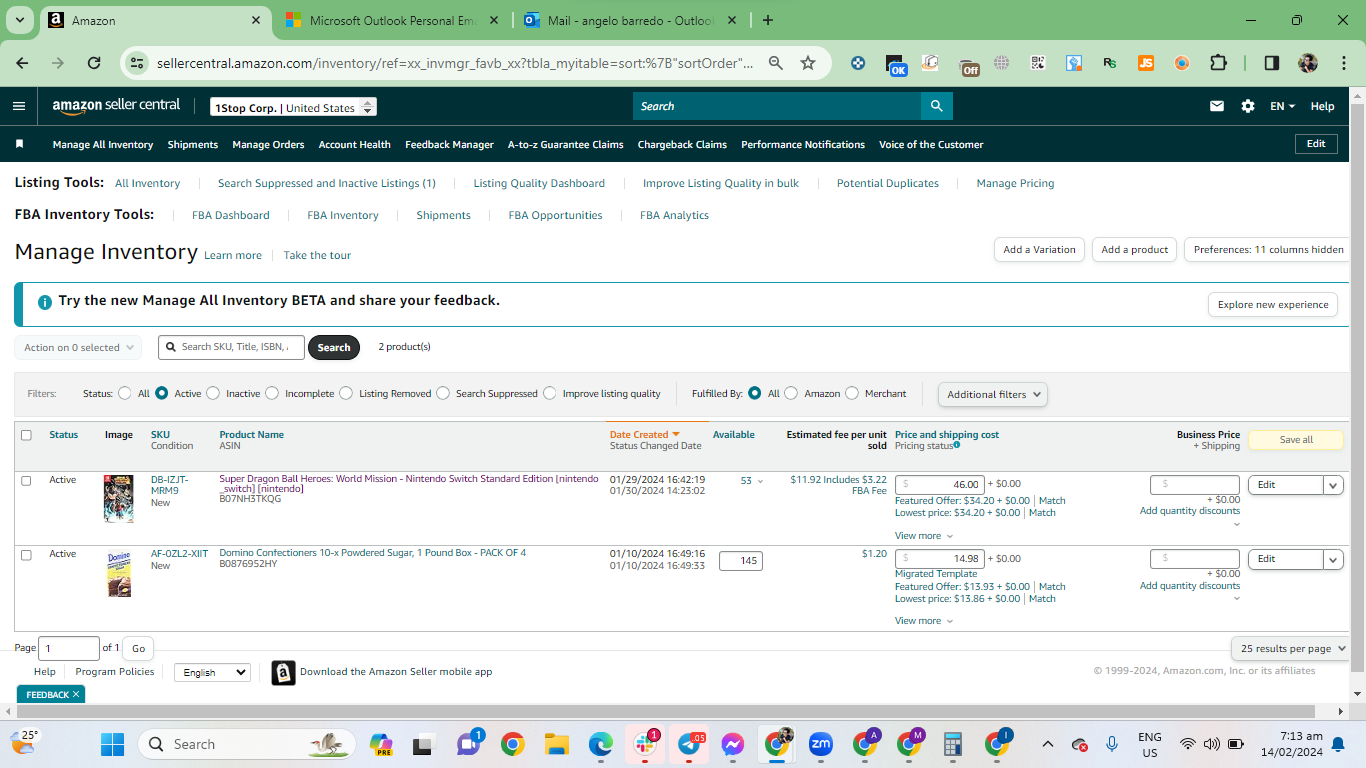Open the Chrome three-dot menu
Screen dimensions: 1366x768
point(1342,63)
